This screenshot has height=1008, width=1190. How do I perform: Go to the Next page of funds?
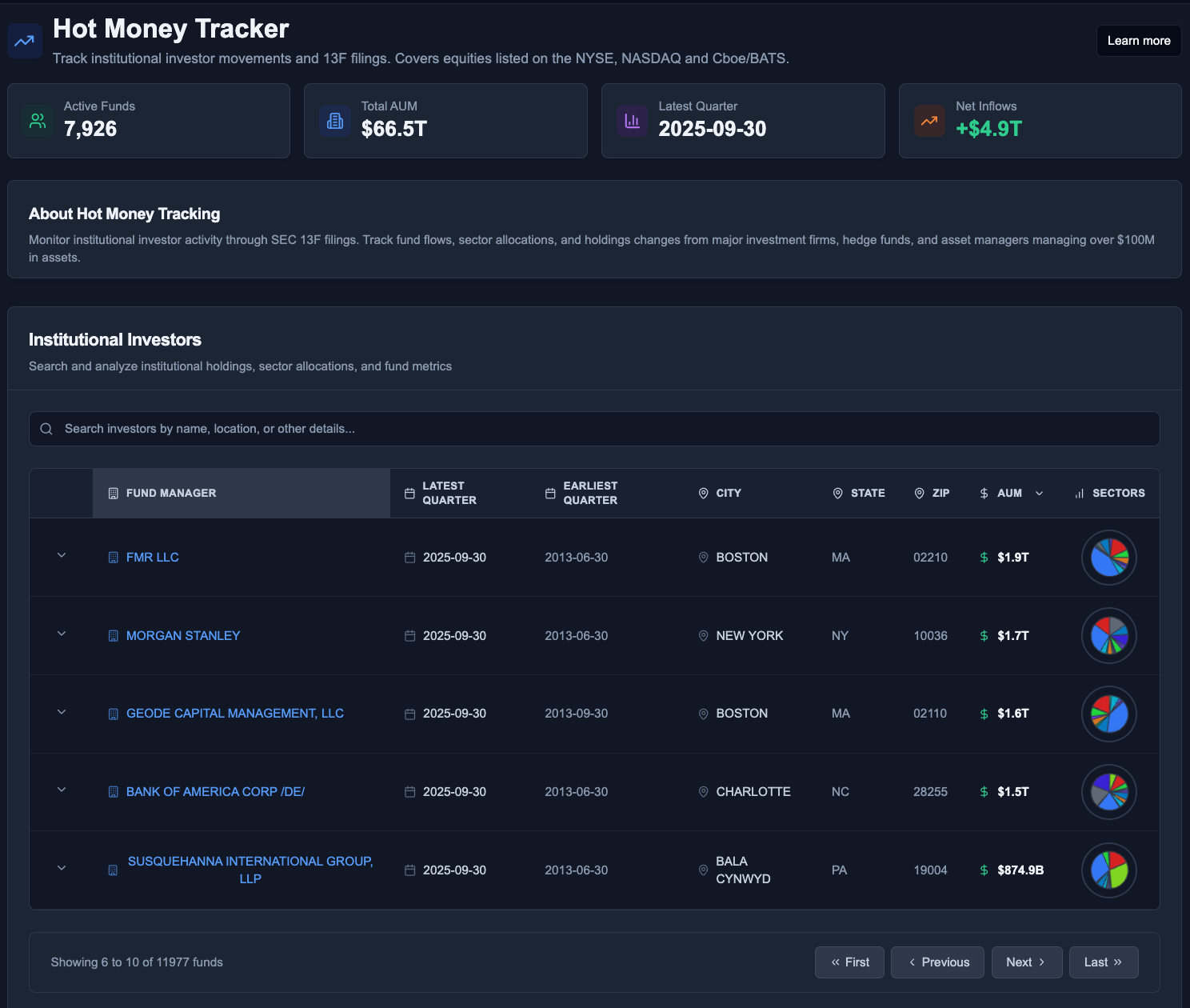click(x=1027, y=962)
